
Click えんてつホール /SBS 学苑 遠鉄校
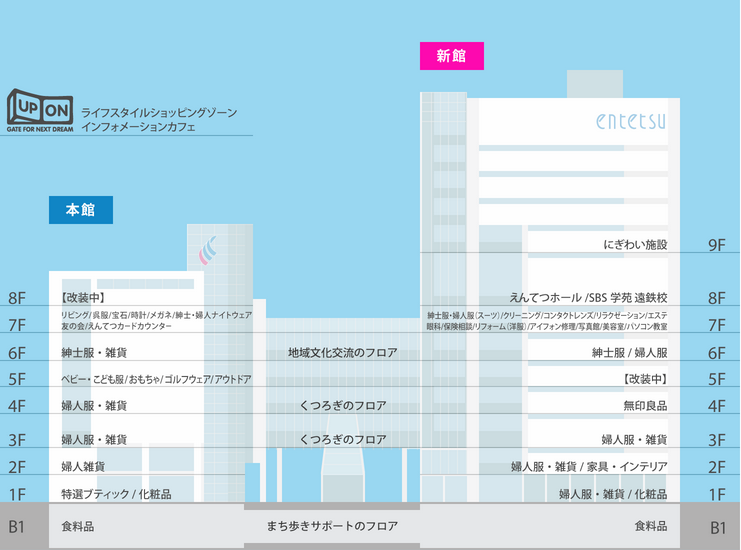(x=588, y=298)
